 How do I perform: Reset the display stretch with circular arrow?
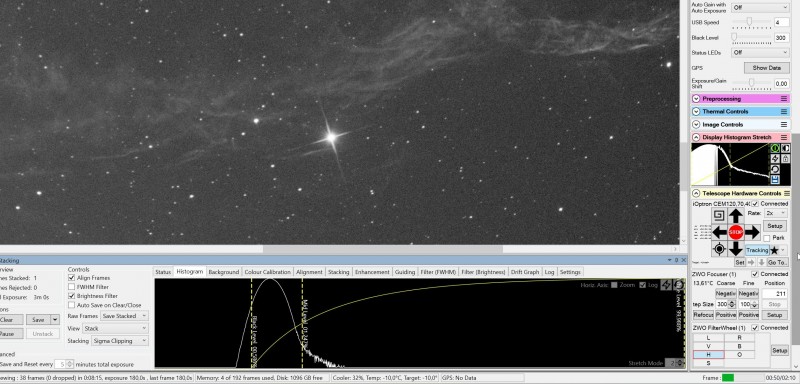point(775,169)
